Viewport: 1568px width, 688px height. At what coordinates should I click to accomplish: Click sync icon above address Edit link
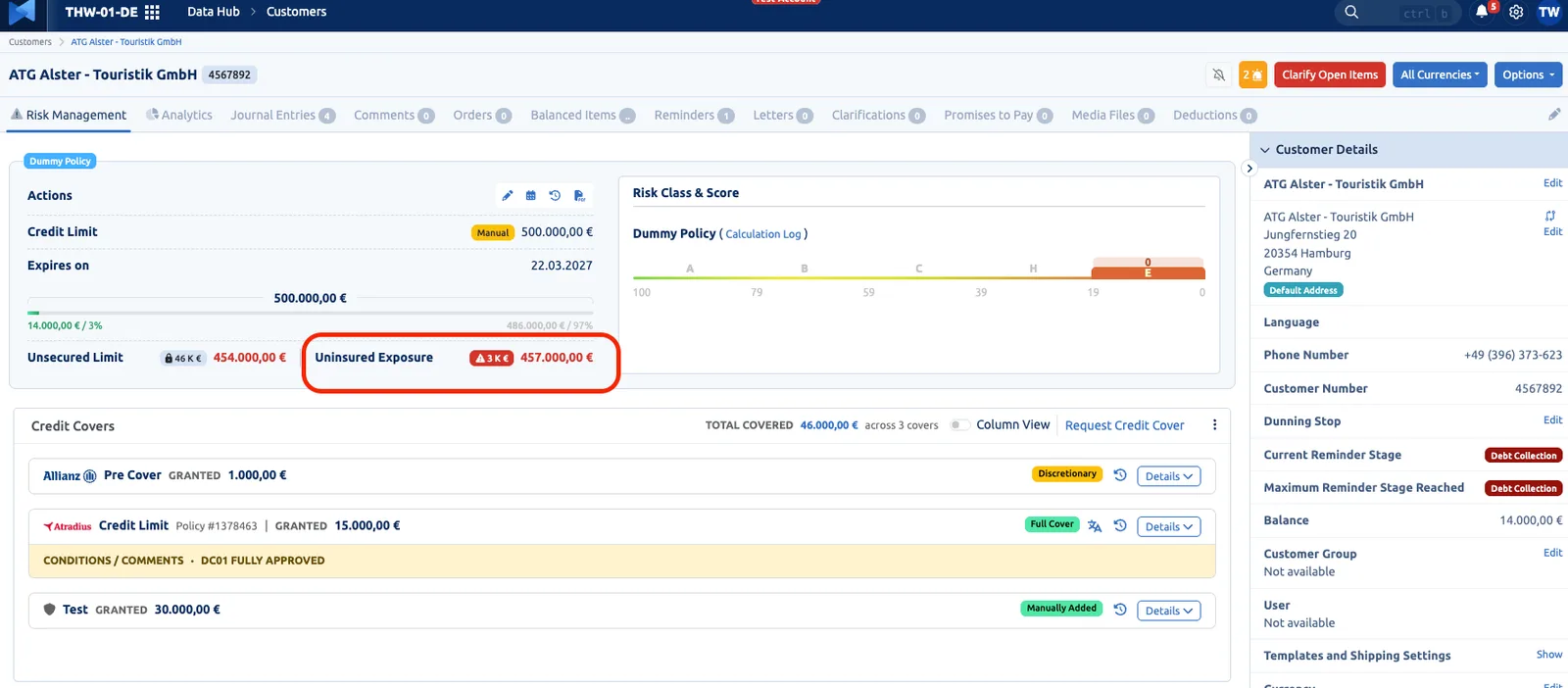click(x=1550, y=216)
